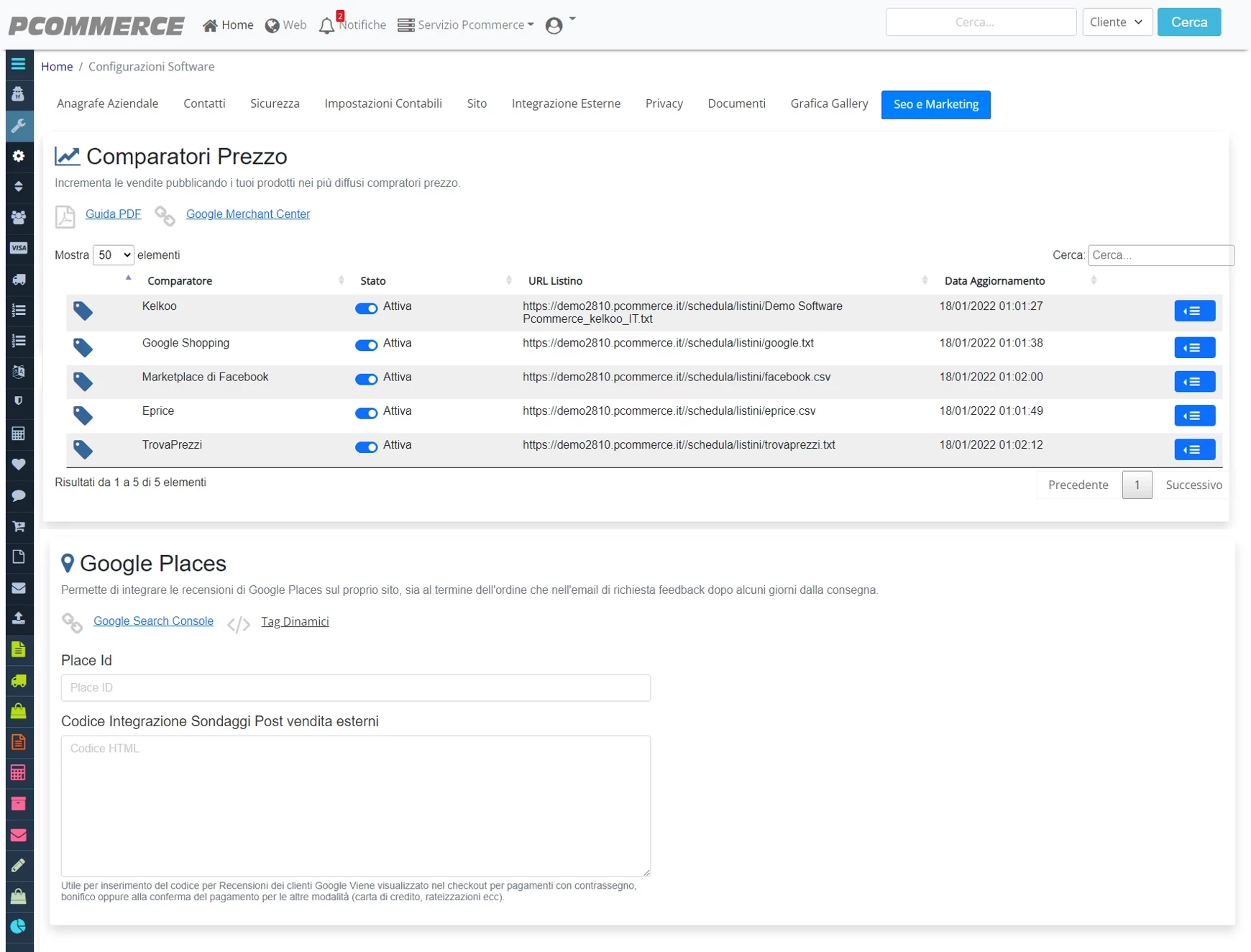Click the Notifiche bell icon
1251x952 pixels.
click(x=327, y=26)
